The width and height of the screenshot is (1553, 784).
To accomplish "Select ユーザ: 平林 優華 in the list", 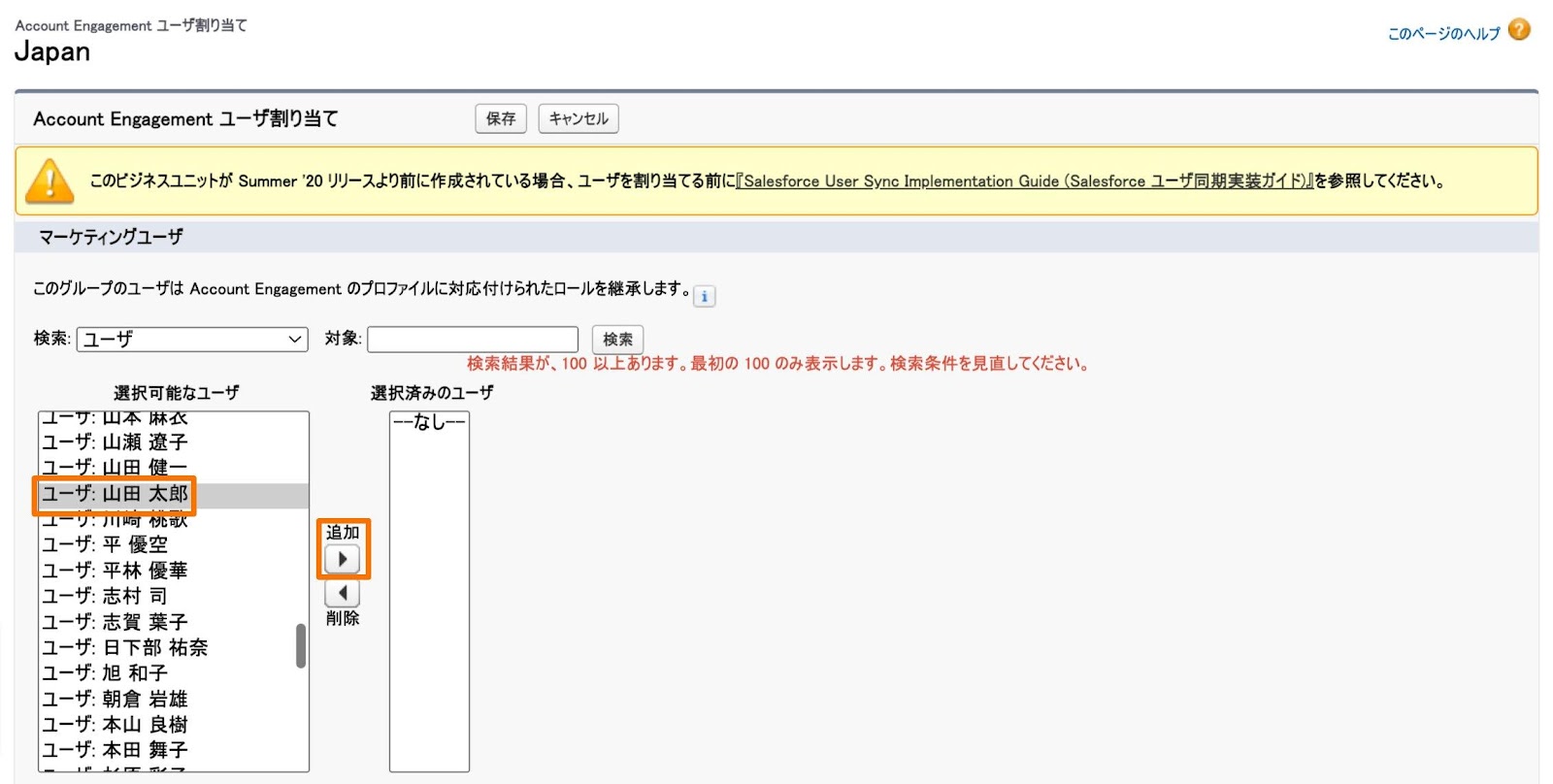I will (x=173, y=571).
